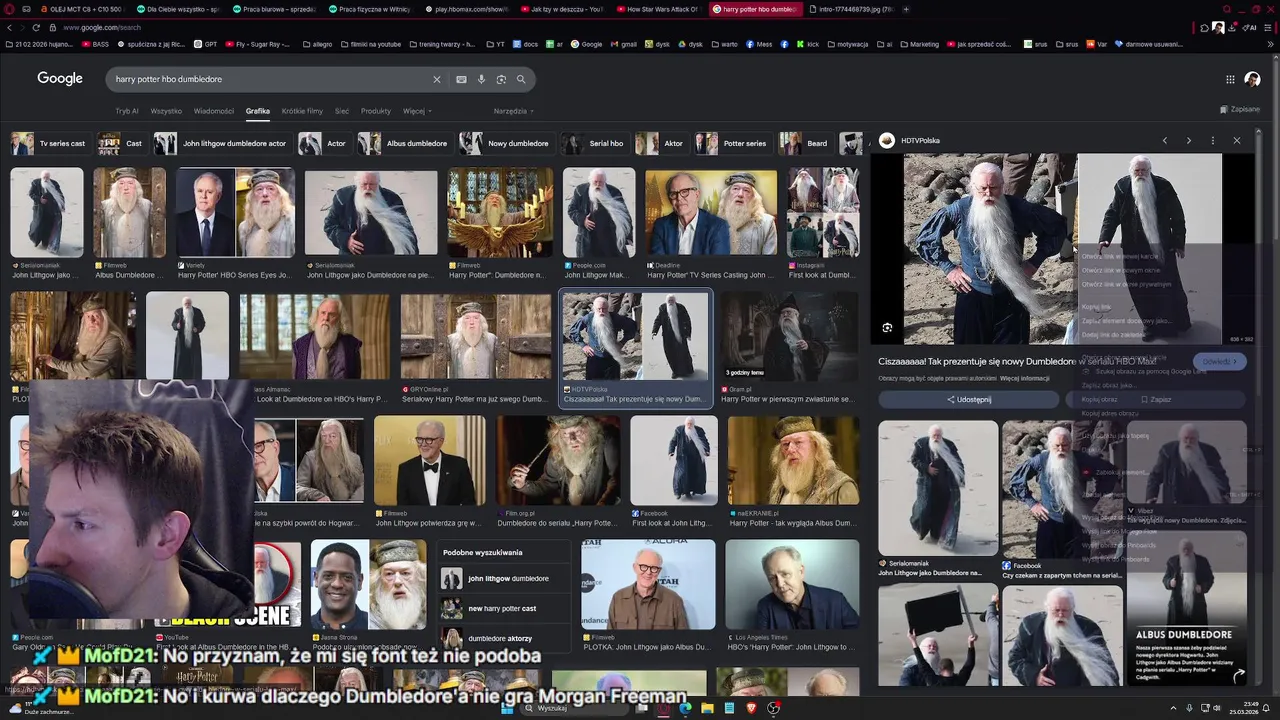Show previous image in preview panel

[x=1165, y=141]
